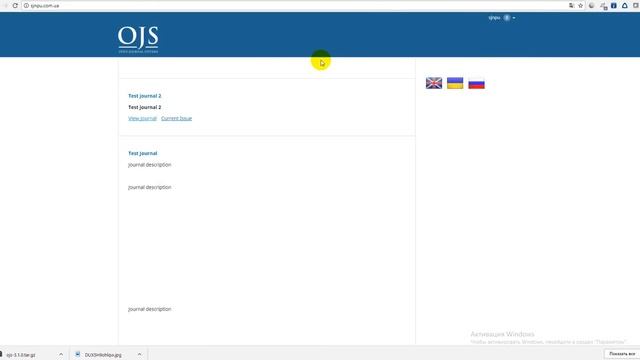Click the triangle-shaped extension icon
Screen dimensions: 640x360
[624, 6]
